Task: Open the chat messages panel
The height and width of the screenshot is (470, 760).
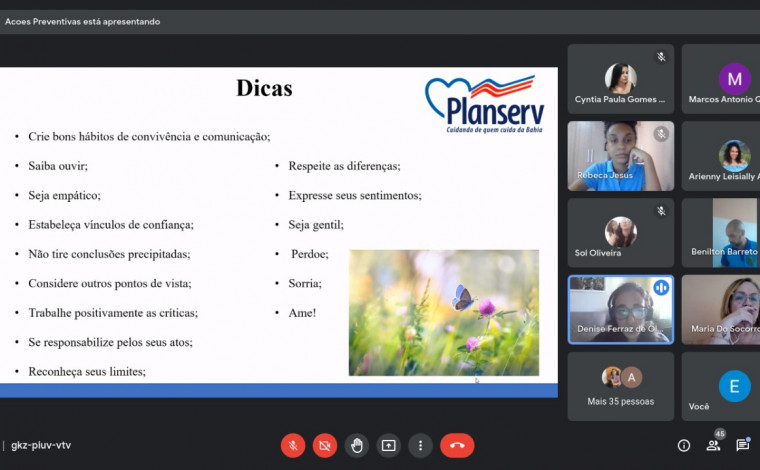Action: (x=743, y=445)
